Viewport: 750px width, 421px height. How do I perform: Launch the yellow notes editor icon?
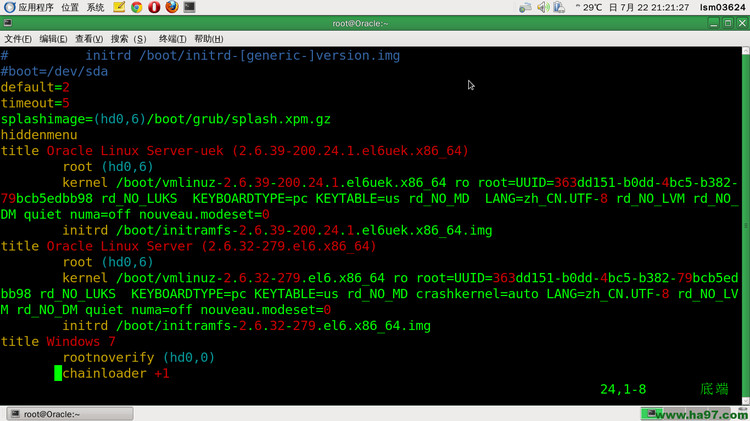coord(120,7)
